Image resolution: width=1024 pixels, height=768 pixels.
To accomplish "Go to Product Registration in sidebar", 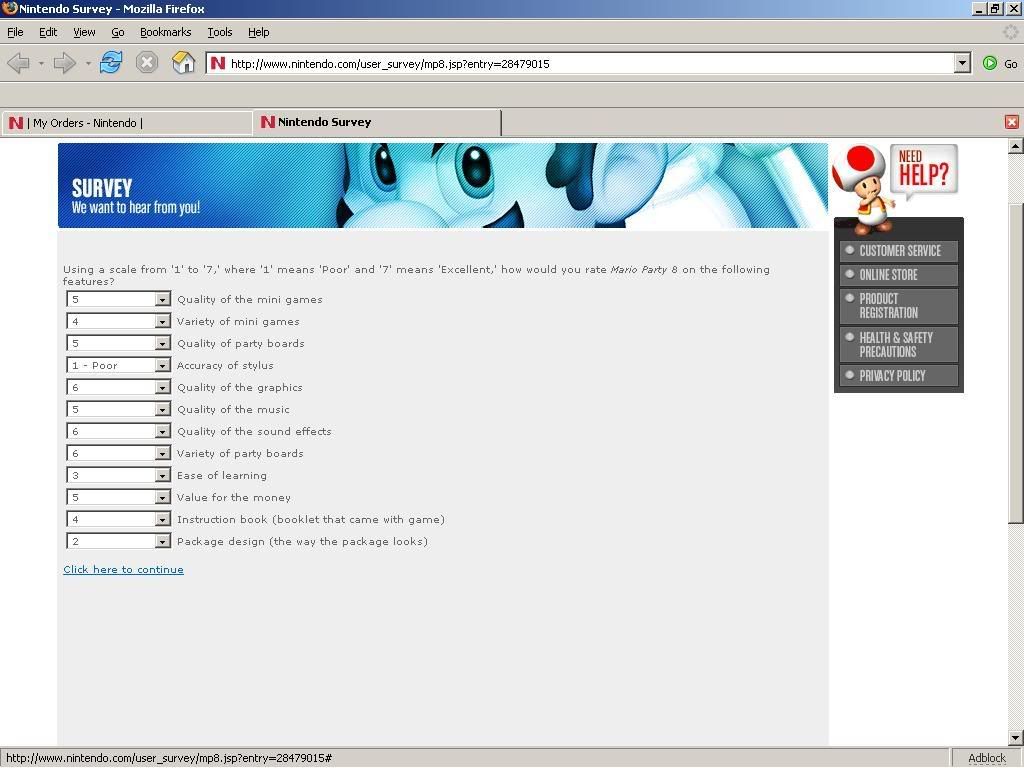I will coord(899,306).
